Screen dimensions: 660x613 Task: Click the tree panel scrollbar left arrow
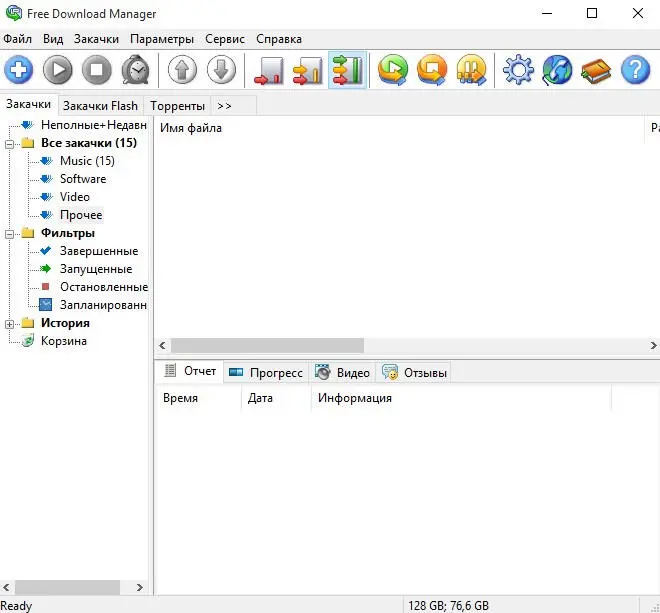point(7,587)
